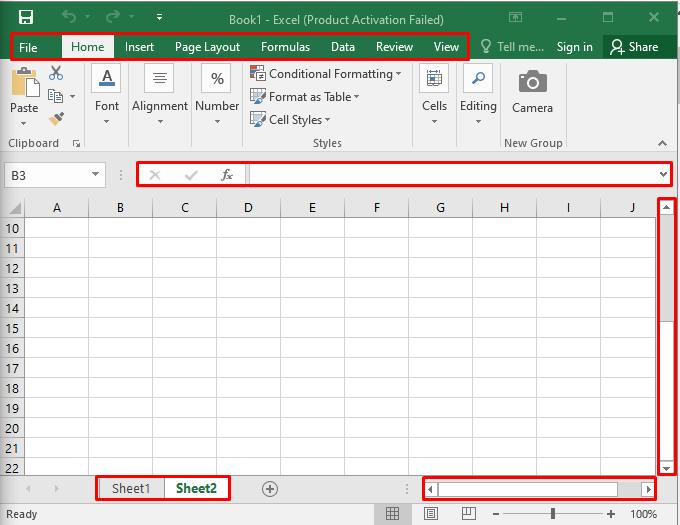Select the row 15 header
Viewport: 680px width, 525px height.
(12, 328)
